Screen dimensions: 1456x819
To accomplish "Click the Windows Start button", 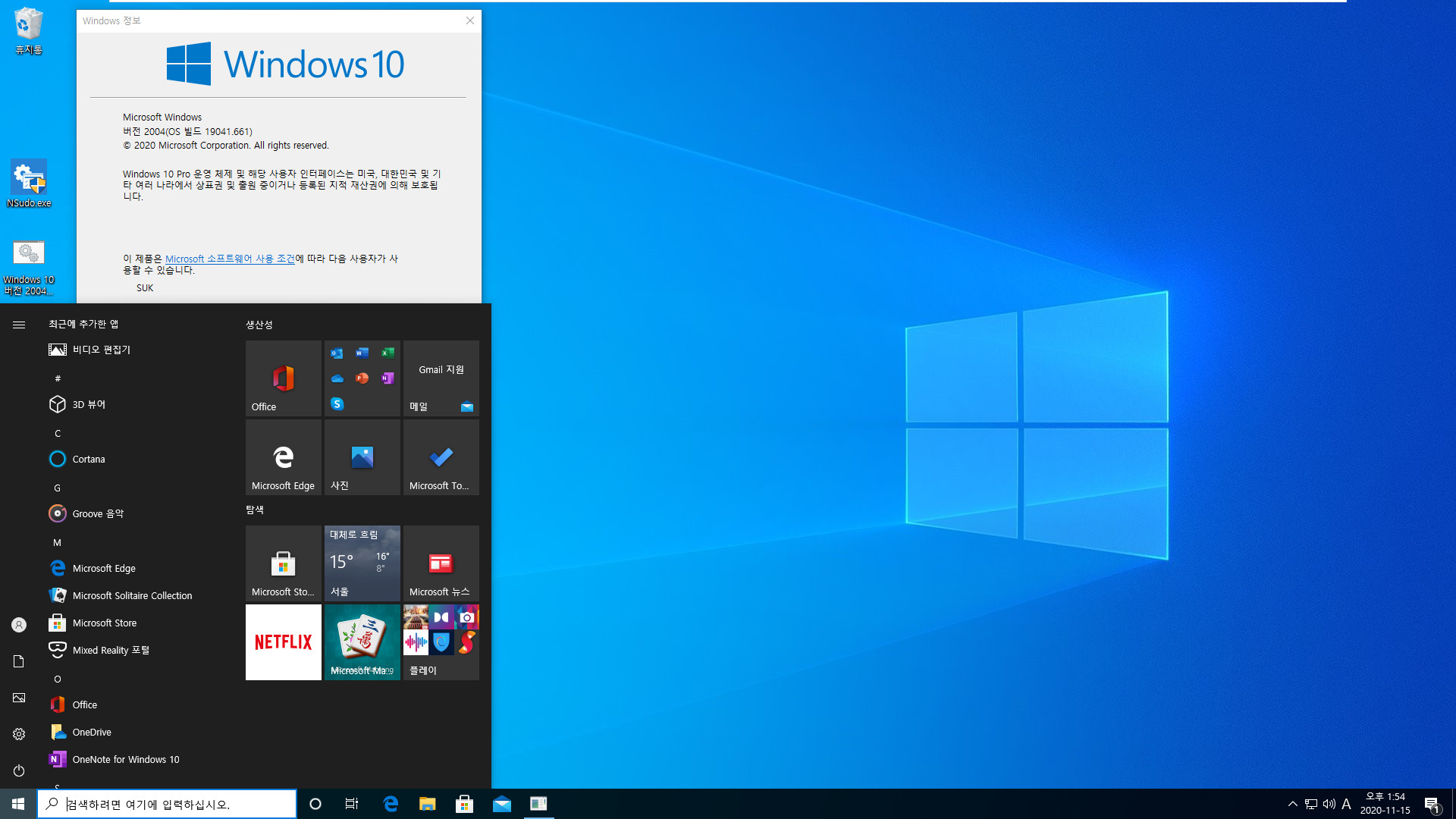I will [x=18, y=804].
